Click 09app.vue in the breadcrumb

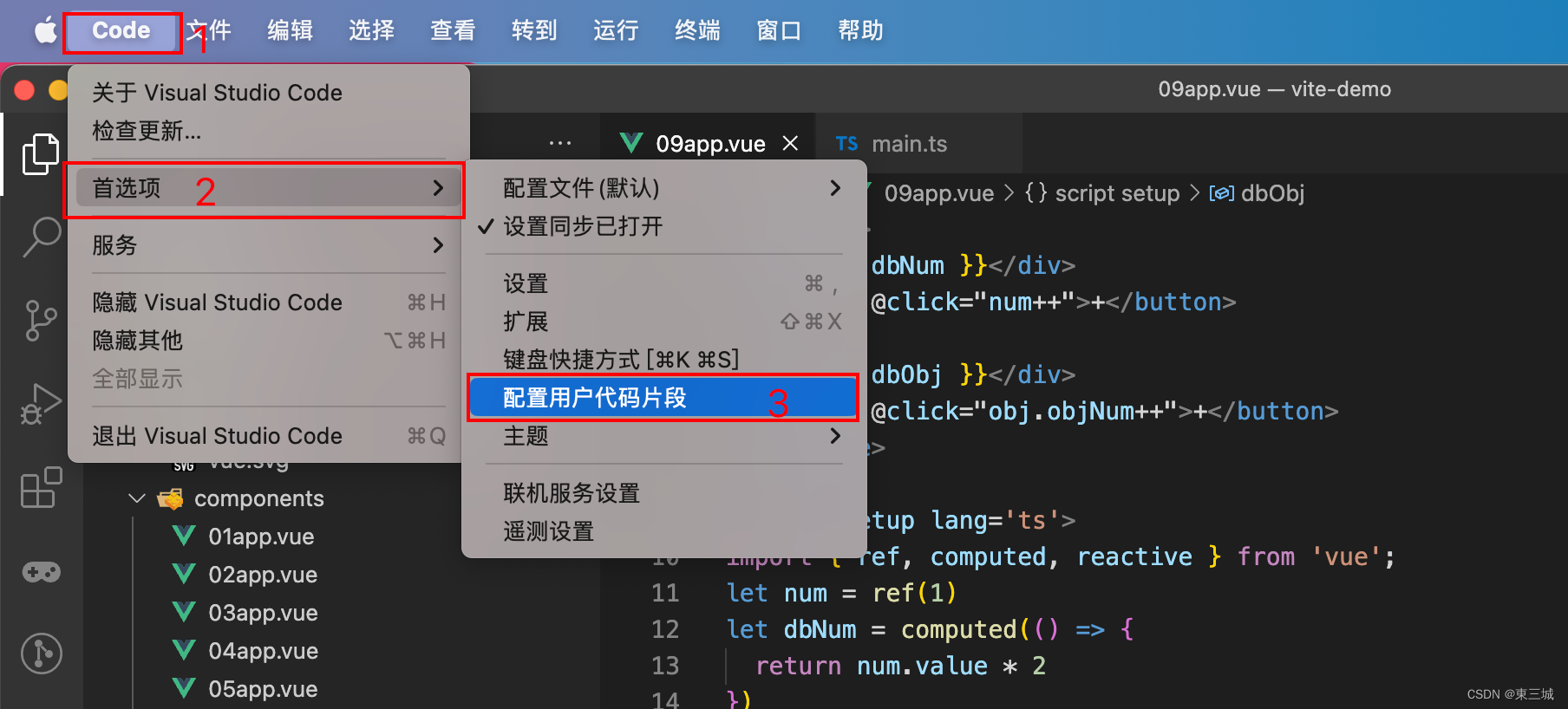coord(938,193)
